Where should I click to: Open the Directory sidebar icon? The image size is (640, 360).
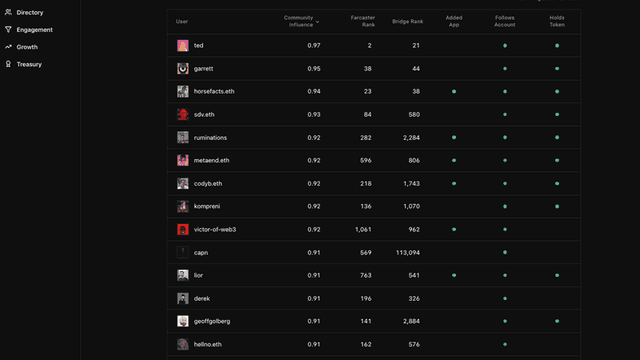(8, 12)
